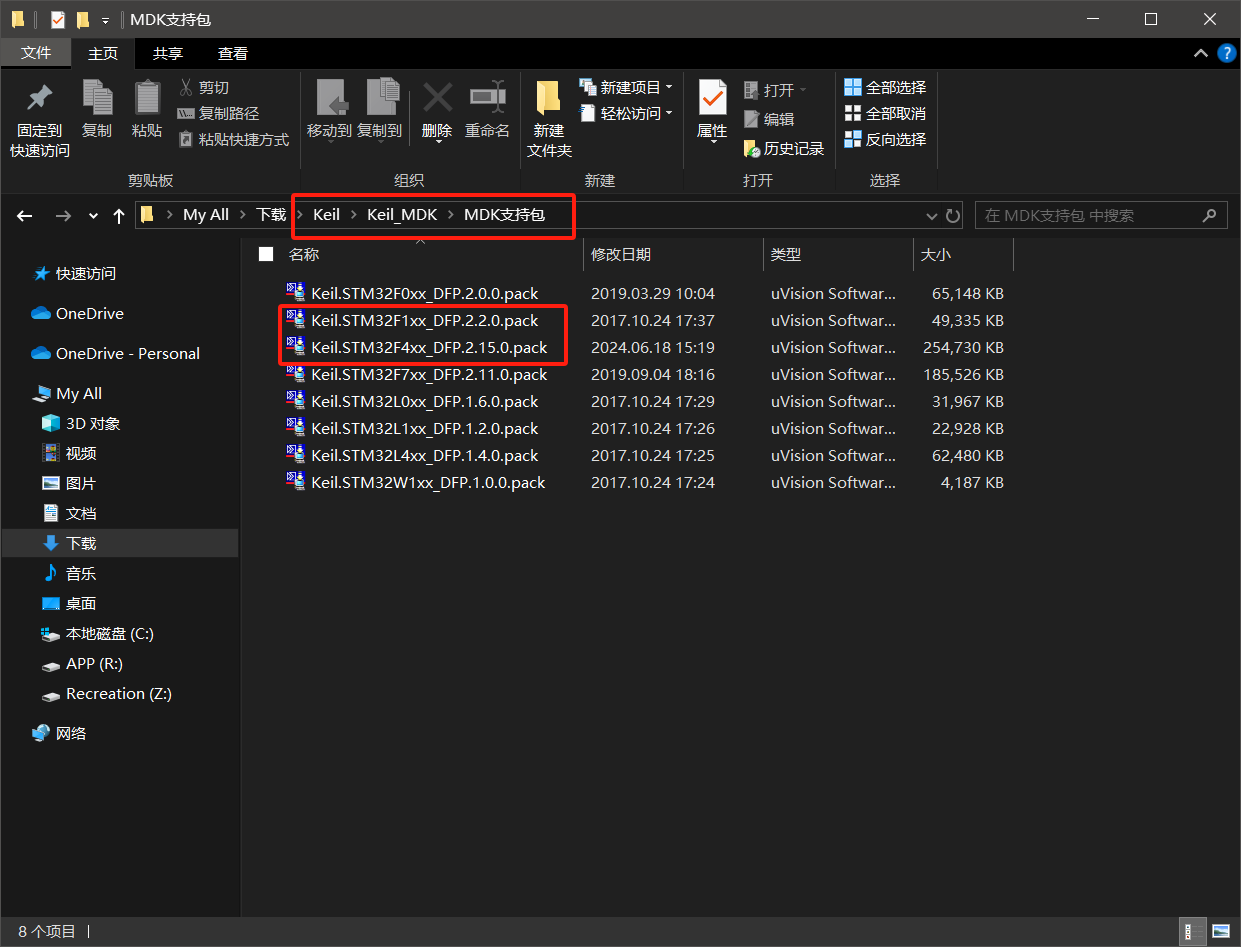This screenshot has width=1241, height=947.
Task: Click the Paste ribbon button
Action: 147,110
